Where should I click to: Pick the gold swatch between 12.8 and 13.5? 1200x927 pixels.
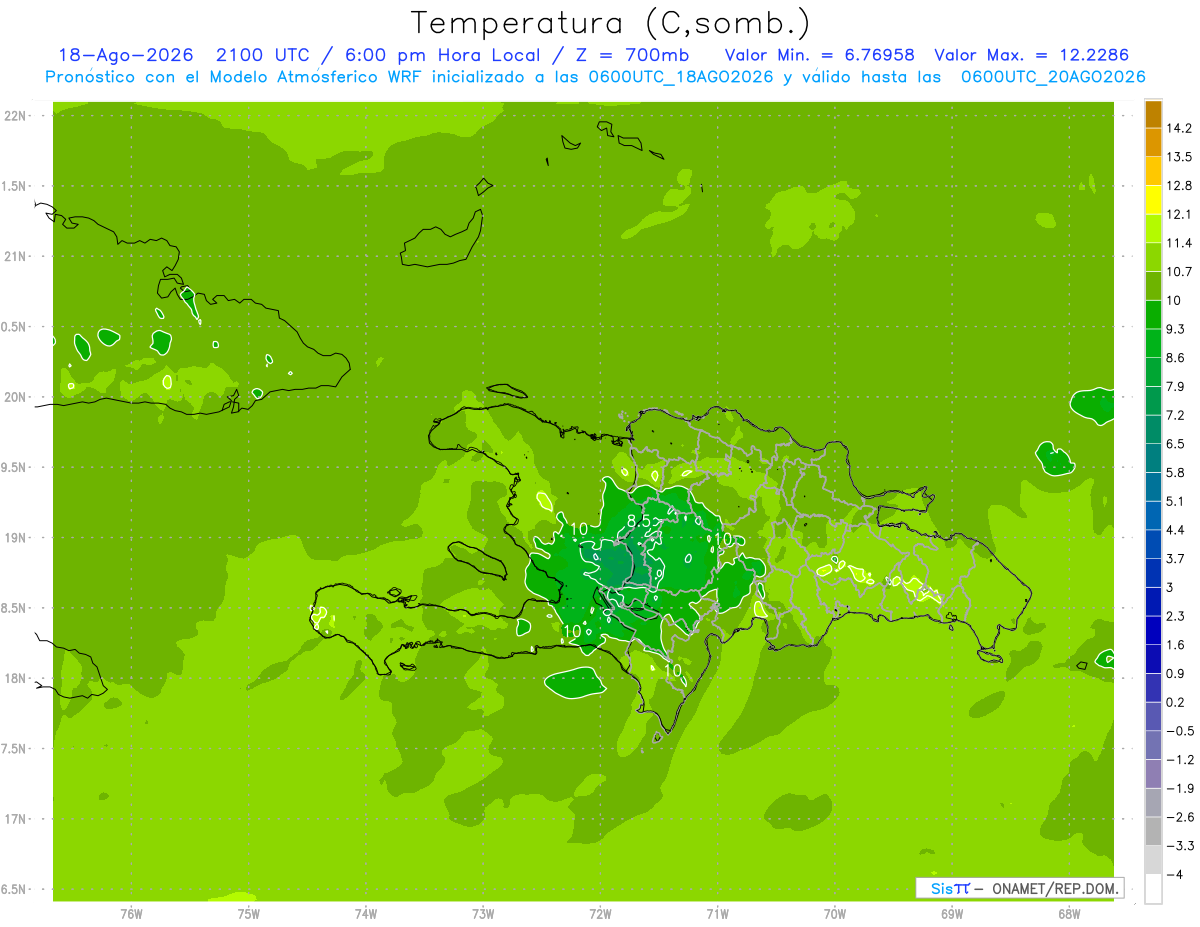click(x=1153, y=171)
